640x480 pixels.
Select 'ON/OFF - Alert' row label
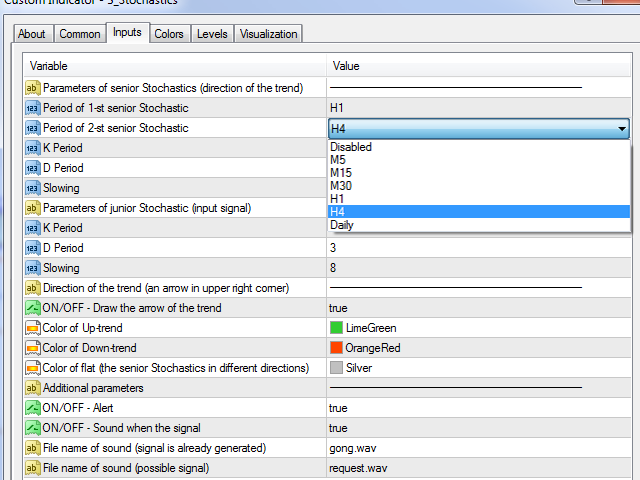click(x=78, y=408)
